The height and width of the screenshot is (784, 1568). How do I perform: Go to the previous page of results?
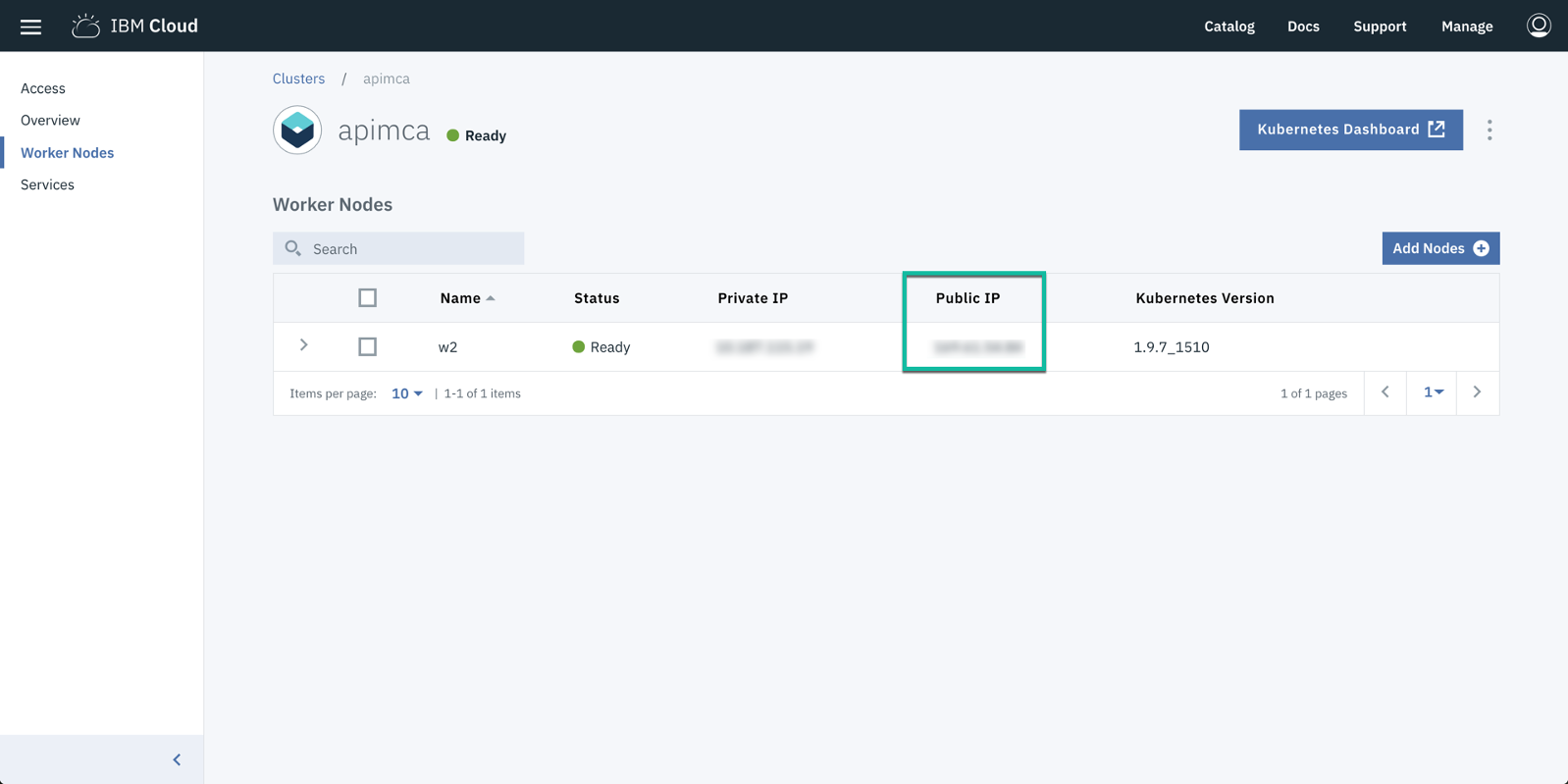[x=1385, y=392]
